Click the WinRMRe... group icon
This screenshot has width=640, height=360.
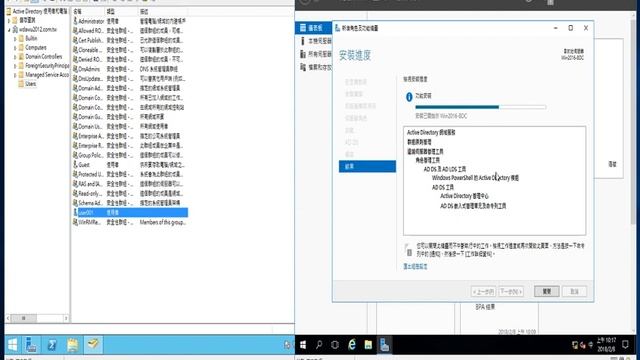(75, 222)
